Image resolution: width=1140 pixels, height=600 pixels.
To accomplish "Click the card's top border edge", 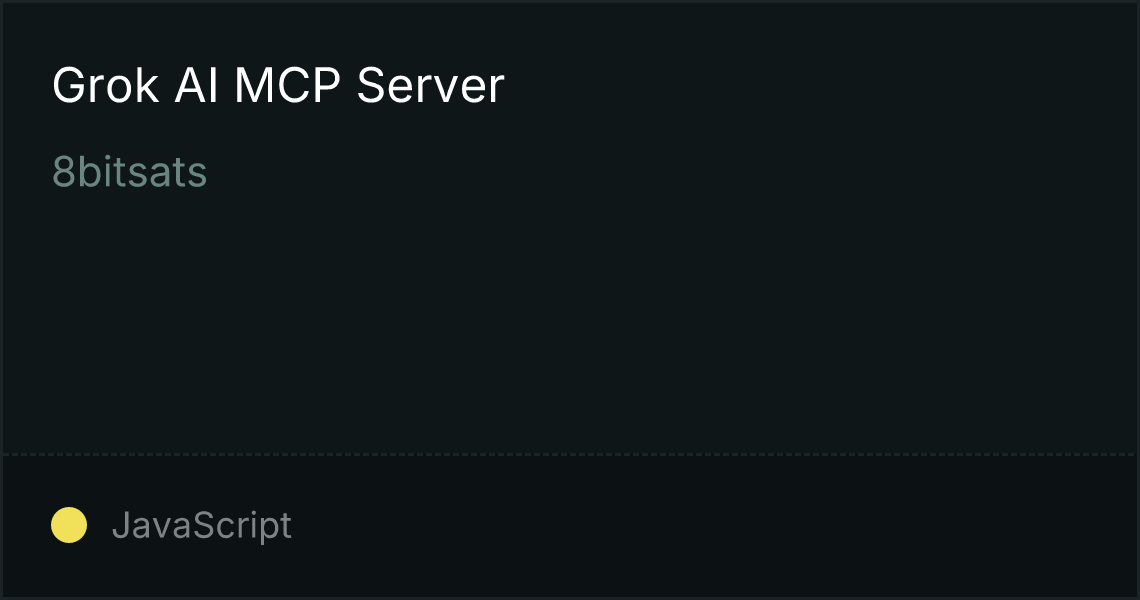I will pyautogui.click(x=570, y=1).
